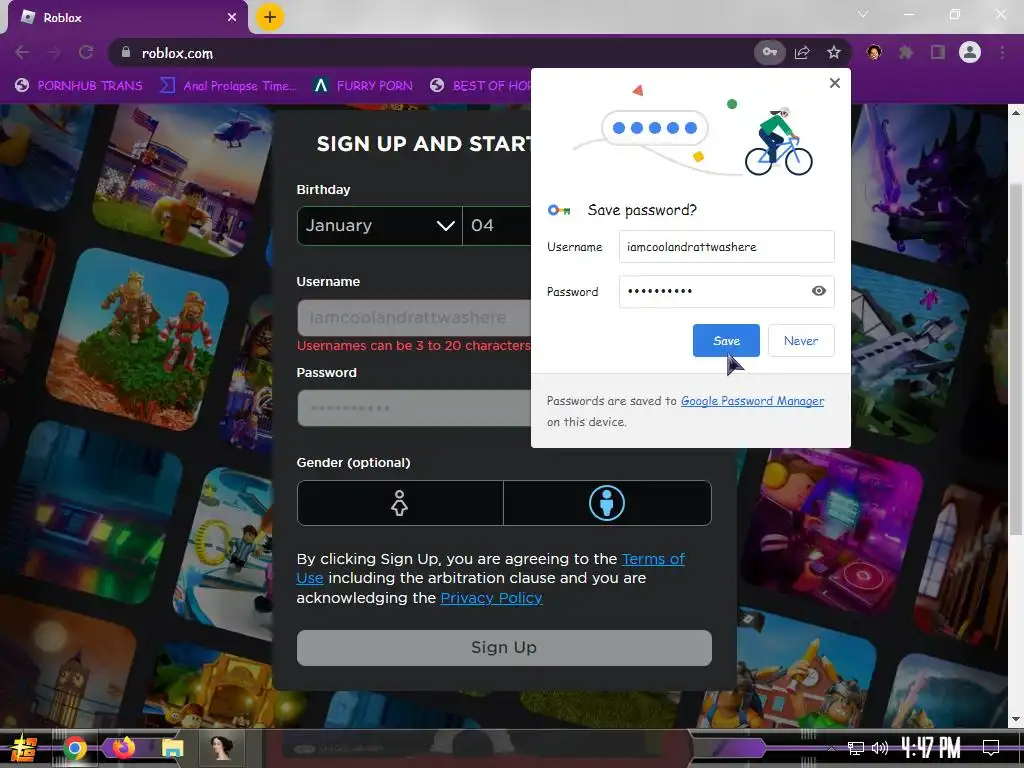Close the Roblox tab
1024x768 pixels.
click(232, 18)
